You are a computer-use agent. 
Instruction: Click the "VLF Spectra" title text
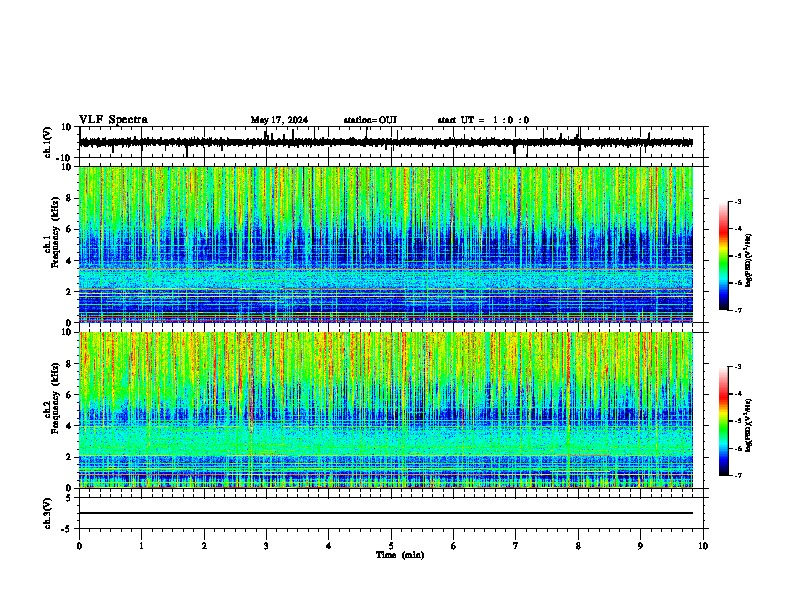tap(113, 120)
